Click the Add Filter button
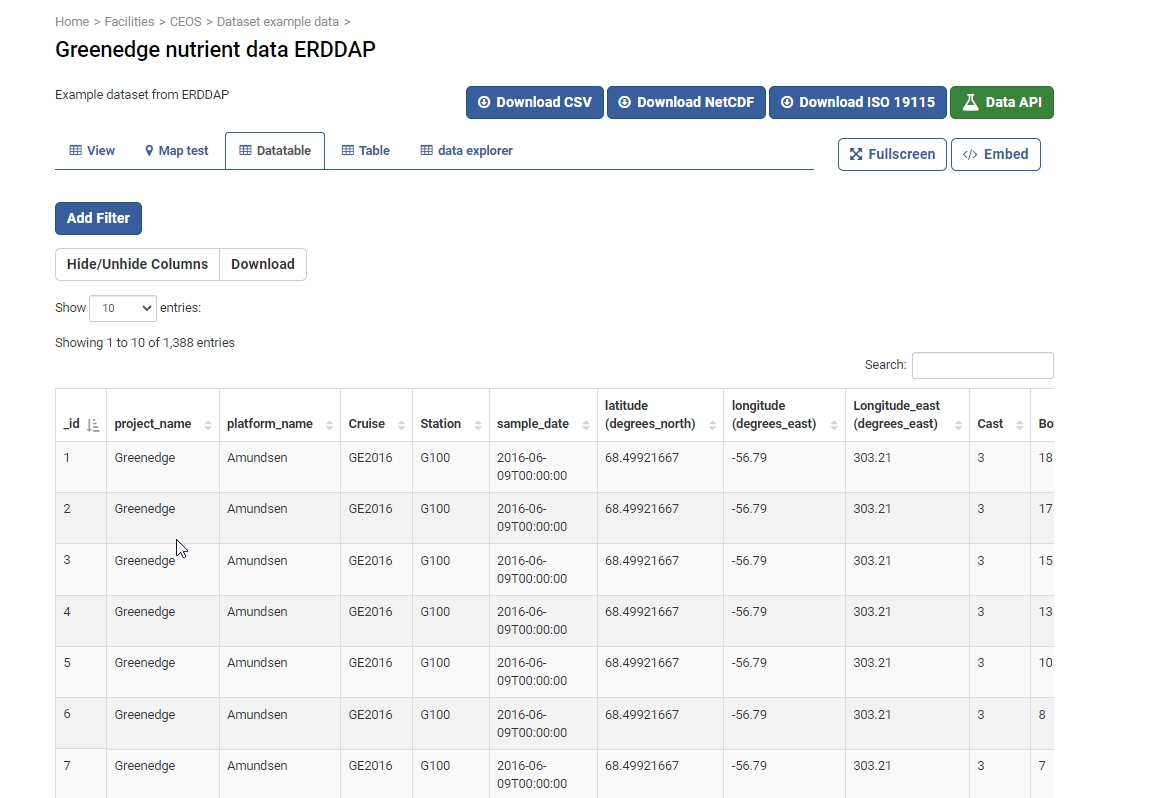The height and width of the screenshot is (798, 1162). coord(98,218)
